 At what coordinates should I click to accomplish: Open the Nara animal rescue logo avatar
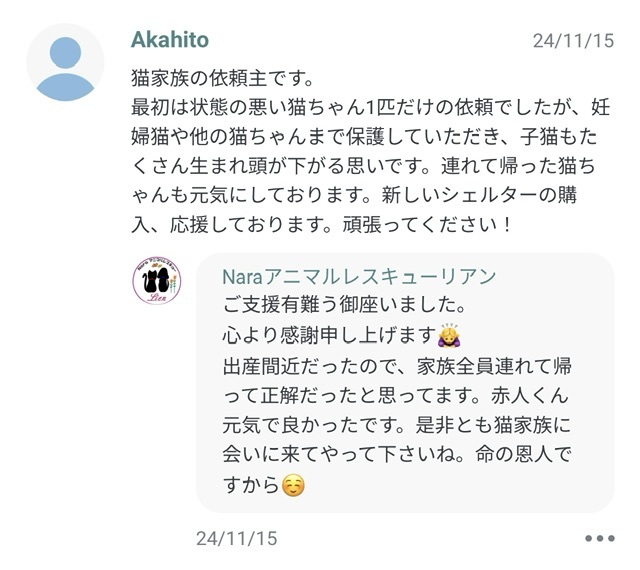[x=157, y=283]
